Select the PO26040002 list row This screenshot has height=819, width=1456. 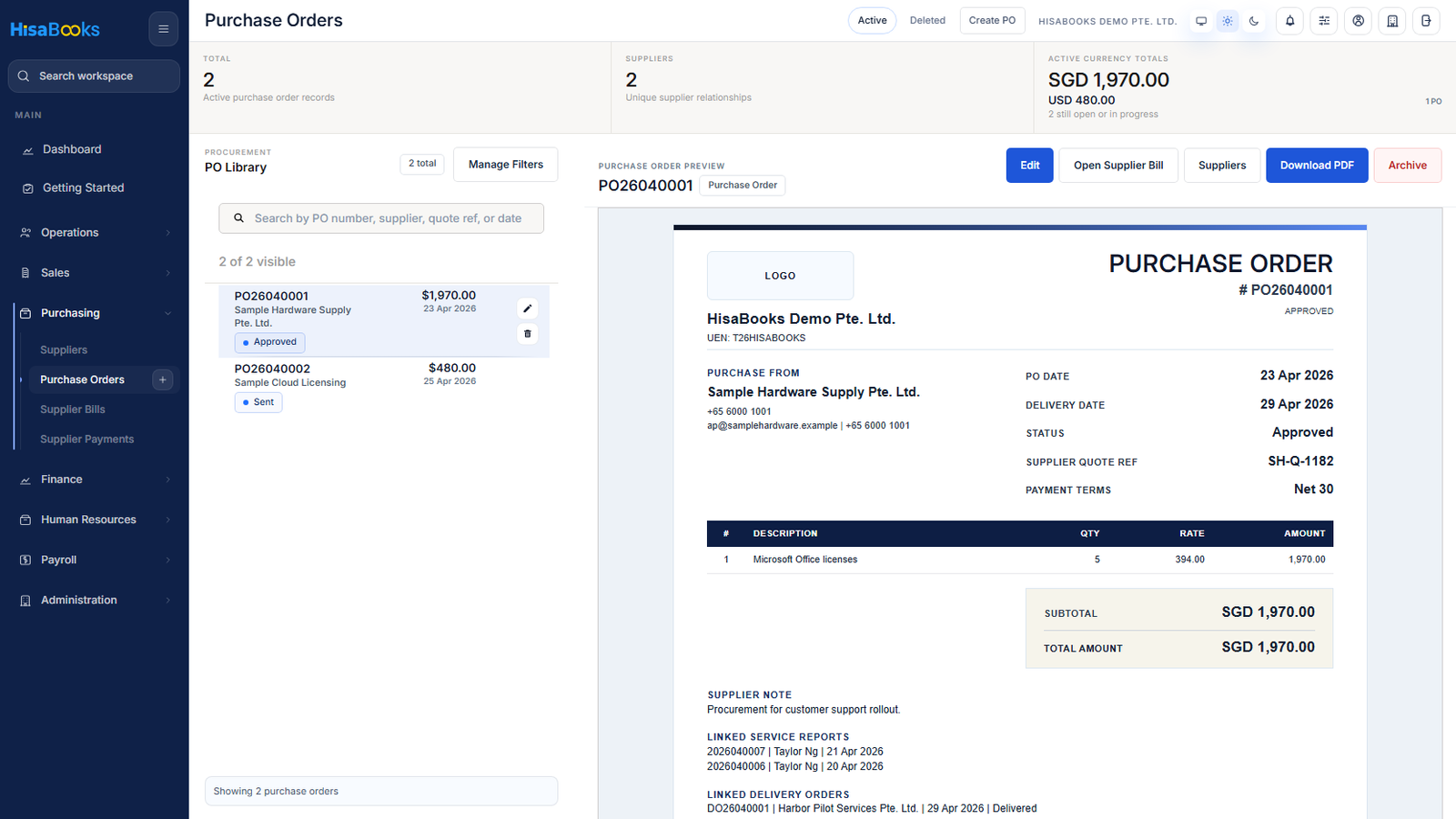[x=384, y=387]
